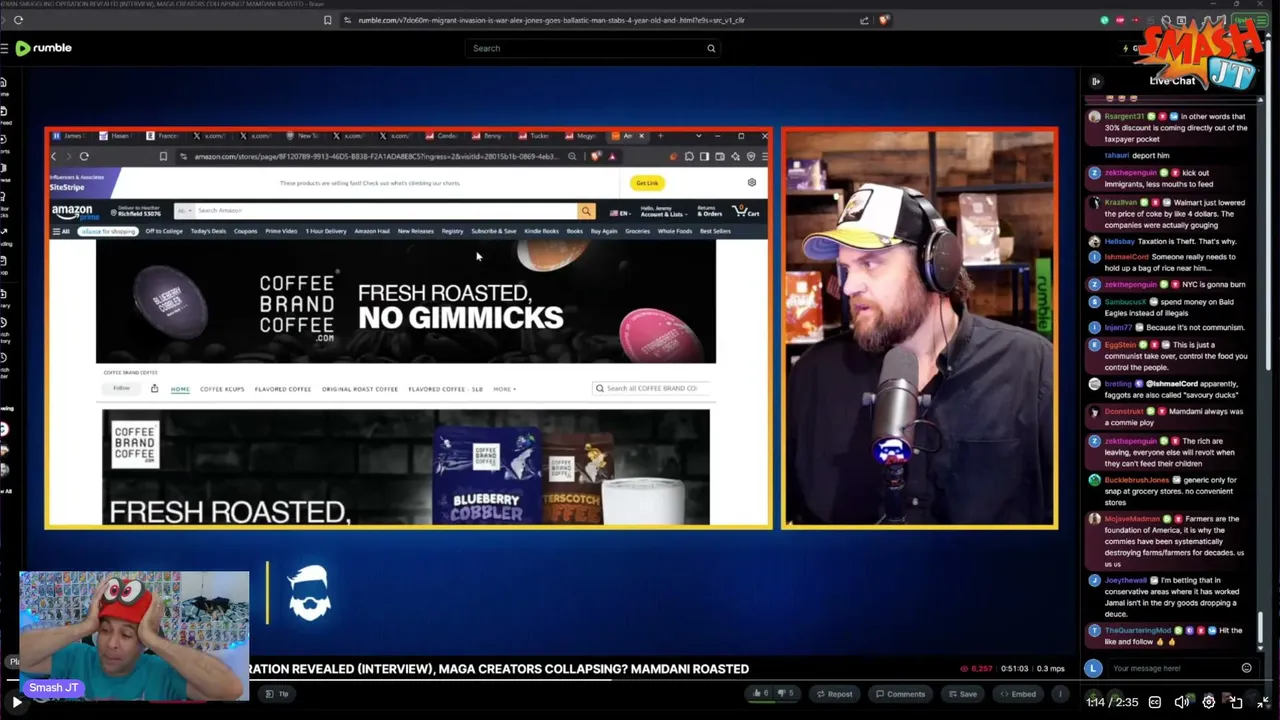
Task: Click the Brave Shields icon in the Rumble address bar
Action: tap(883, 20)
